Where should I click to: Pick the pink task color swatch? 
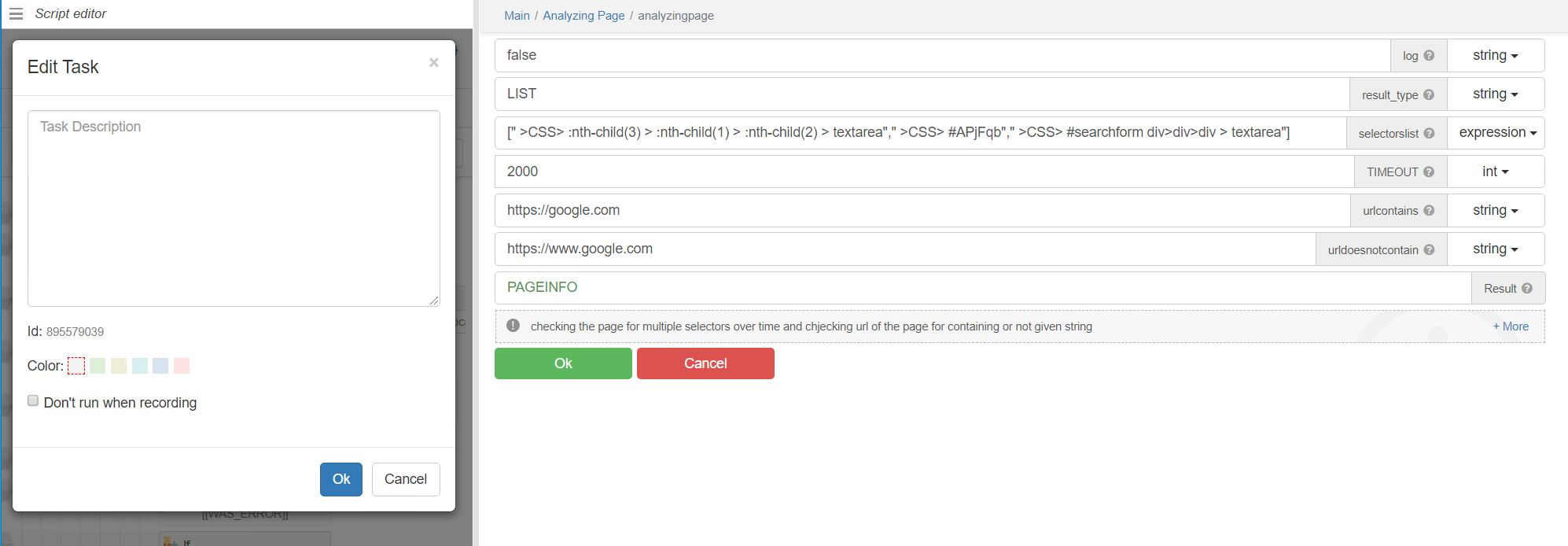pyautogui.click(x=182, y=366)
